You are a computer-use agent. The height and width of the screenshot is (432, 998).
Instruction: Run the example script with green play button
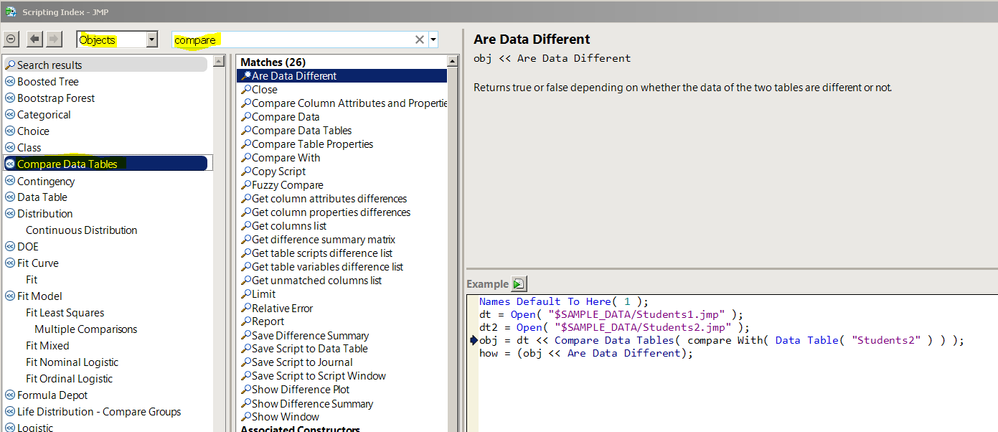click(520, 284)
